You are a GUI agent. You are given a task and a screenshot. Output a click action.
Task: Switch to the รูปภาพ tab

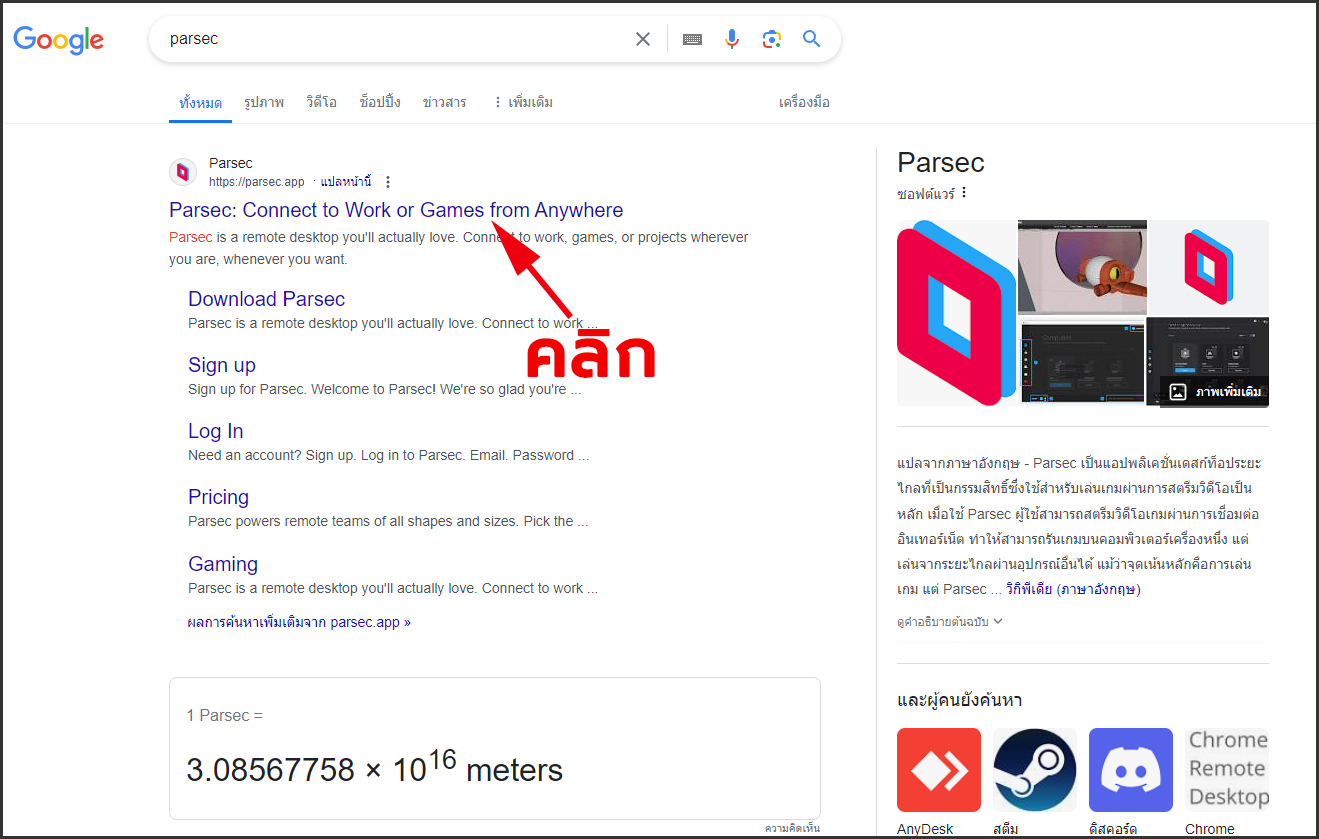pos(263,101)
